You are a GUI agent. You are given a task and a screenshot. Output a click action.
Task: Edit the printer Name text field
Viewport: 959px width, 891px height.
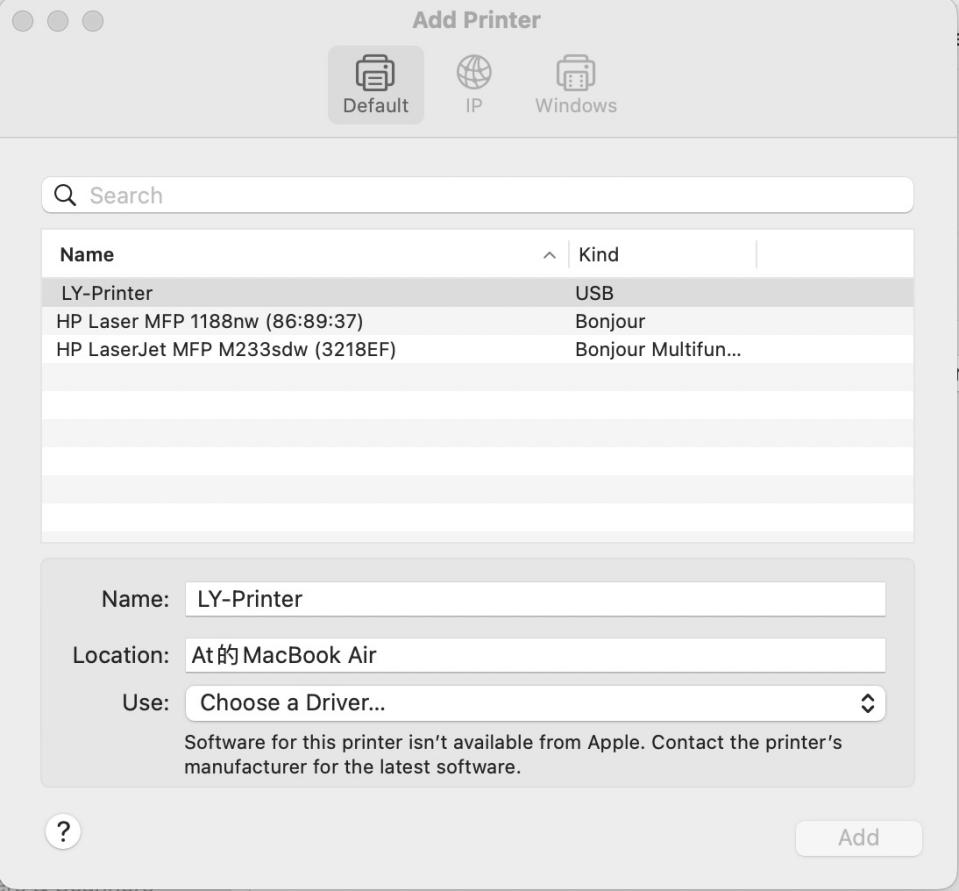pyautogui.click(x=535, y=599)
